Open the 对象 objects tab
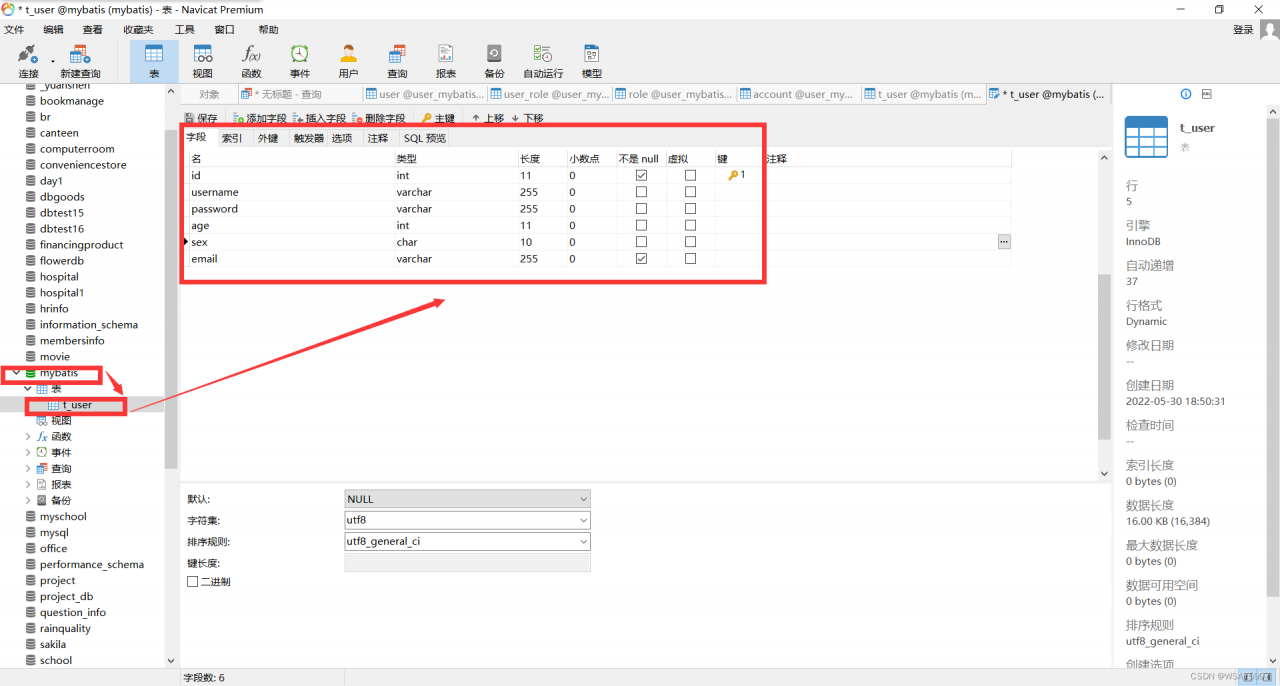The height and width of the screenshot is (686, 1280). (x=209, y=94)
